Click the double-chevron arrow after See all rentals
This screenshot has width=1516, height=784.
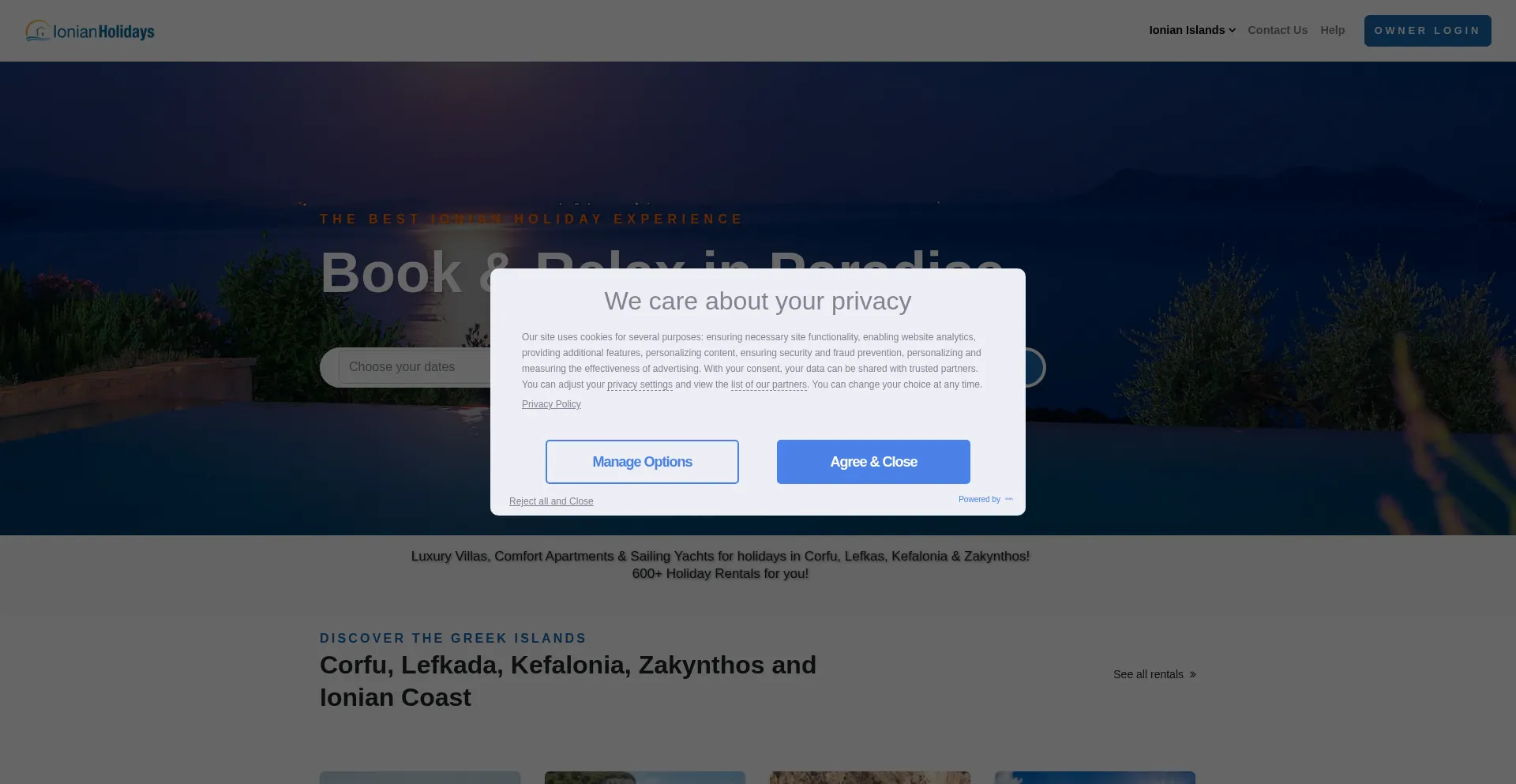[1192, 675]
